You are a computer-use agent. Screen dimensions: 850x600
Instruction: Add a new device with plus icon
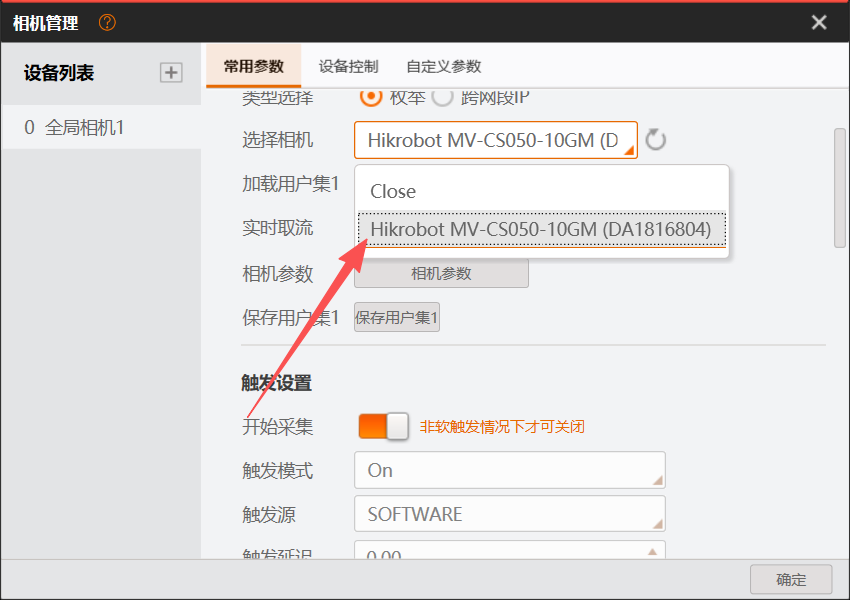171,72
